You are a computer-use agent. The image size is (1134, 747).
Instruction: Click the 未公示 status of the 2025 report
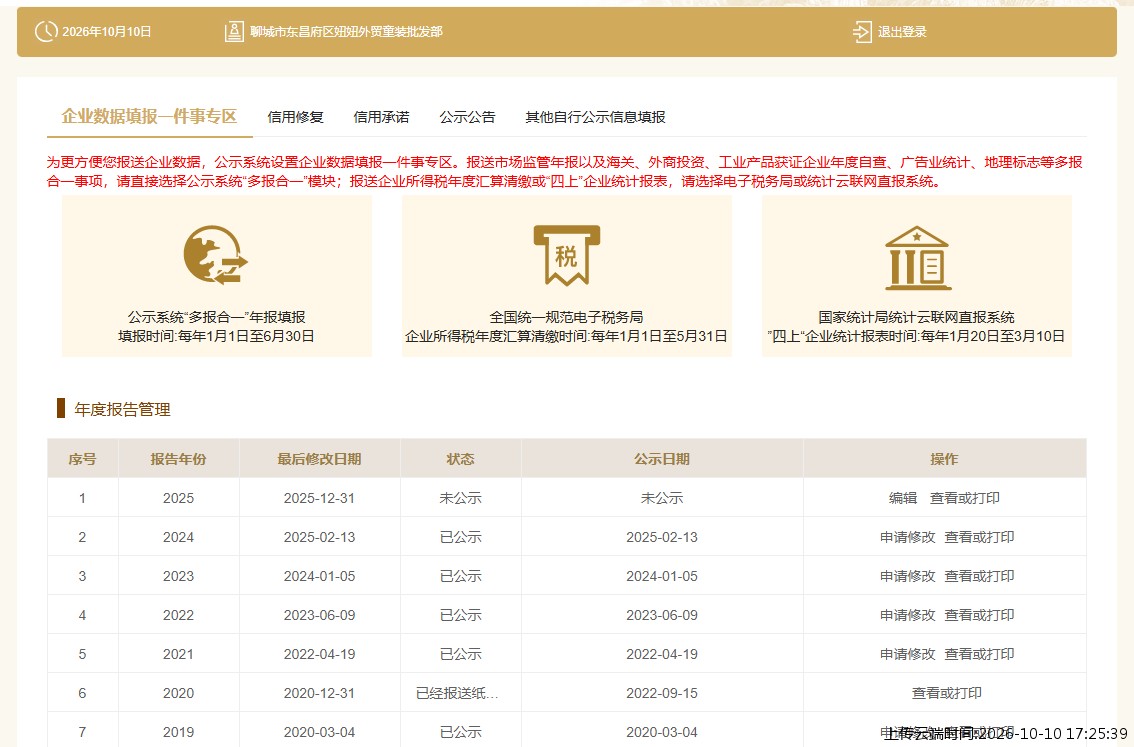click(460, 498)
